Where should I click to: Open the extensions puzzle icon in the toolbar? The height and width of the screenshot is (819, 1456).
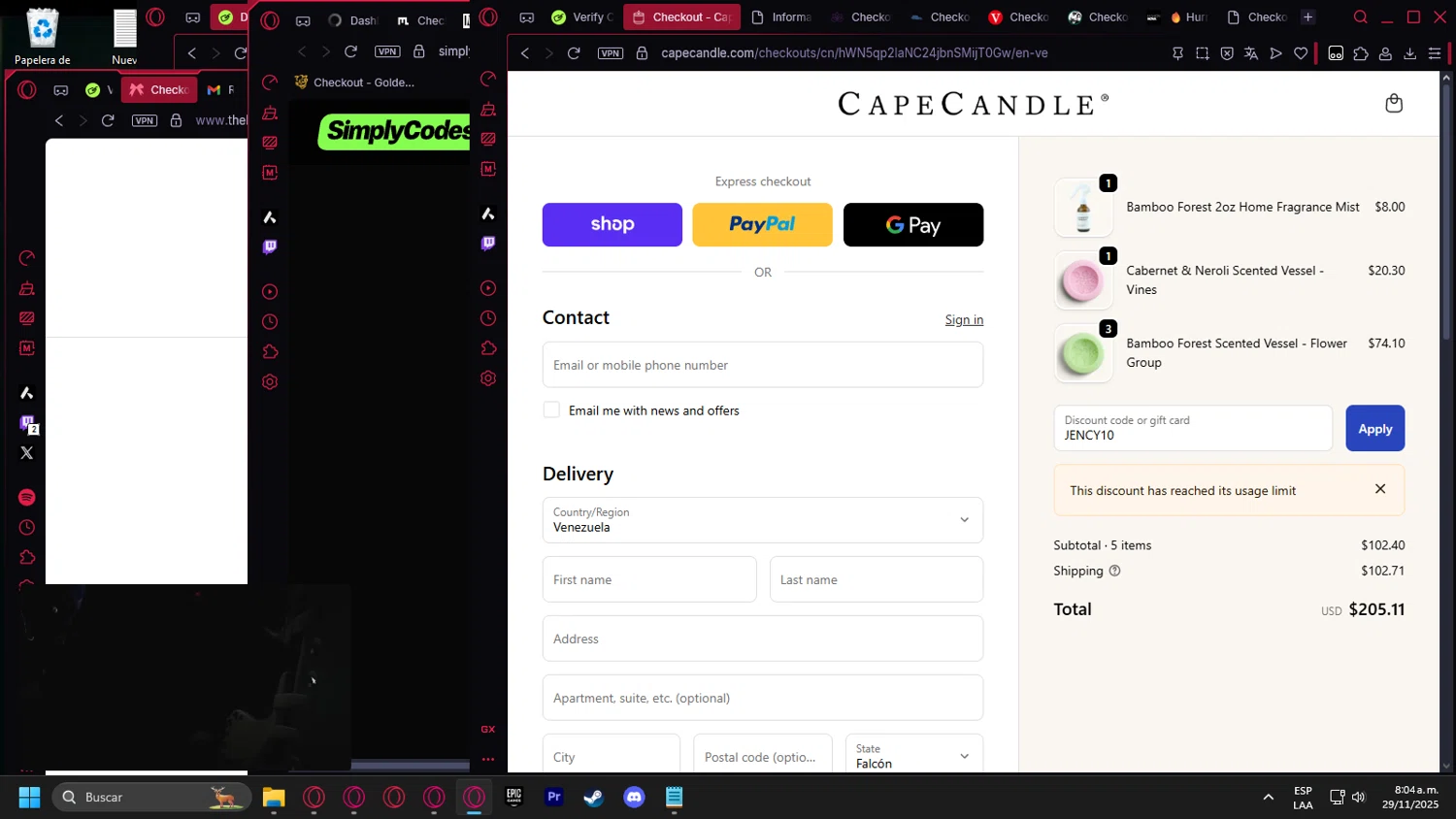[x=1361, y=53]
